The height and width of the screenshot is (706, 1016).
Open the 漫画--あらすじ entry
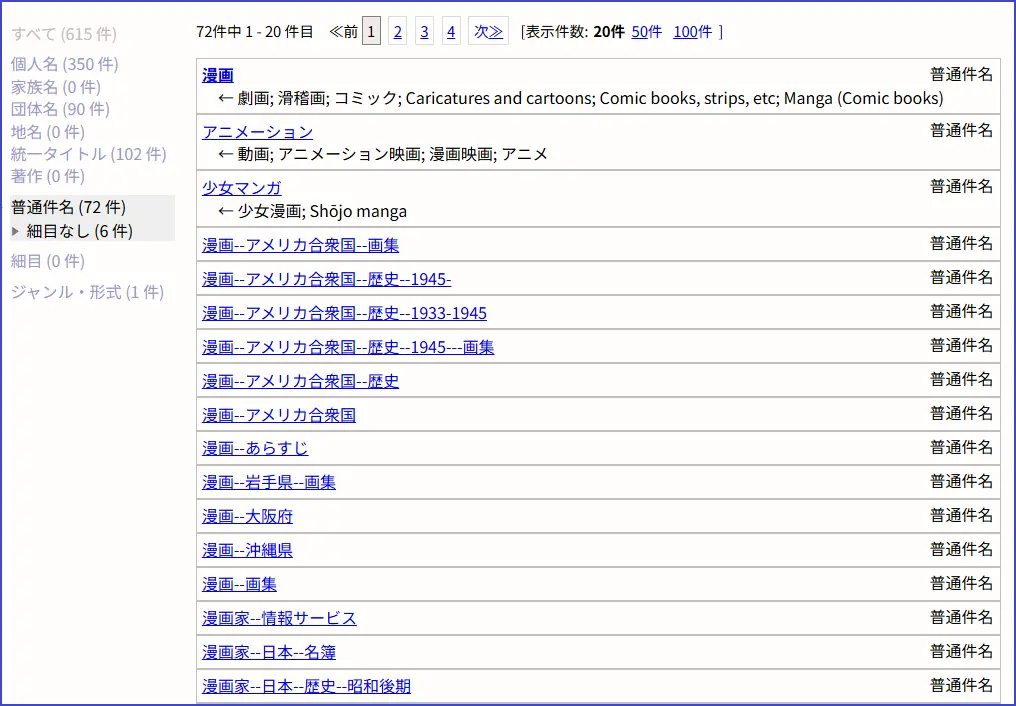(255, 448)
